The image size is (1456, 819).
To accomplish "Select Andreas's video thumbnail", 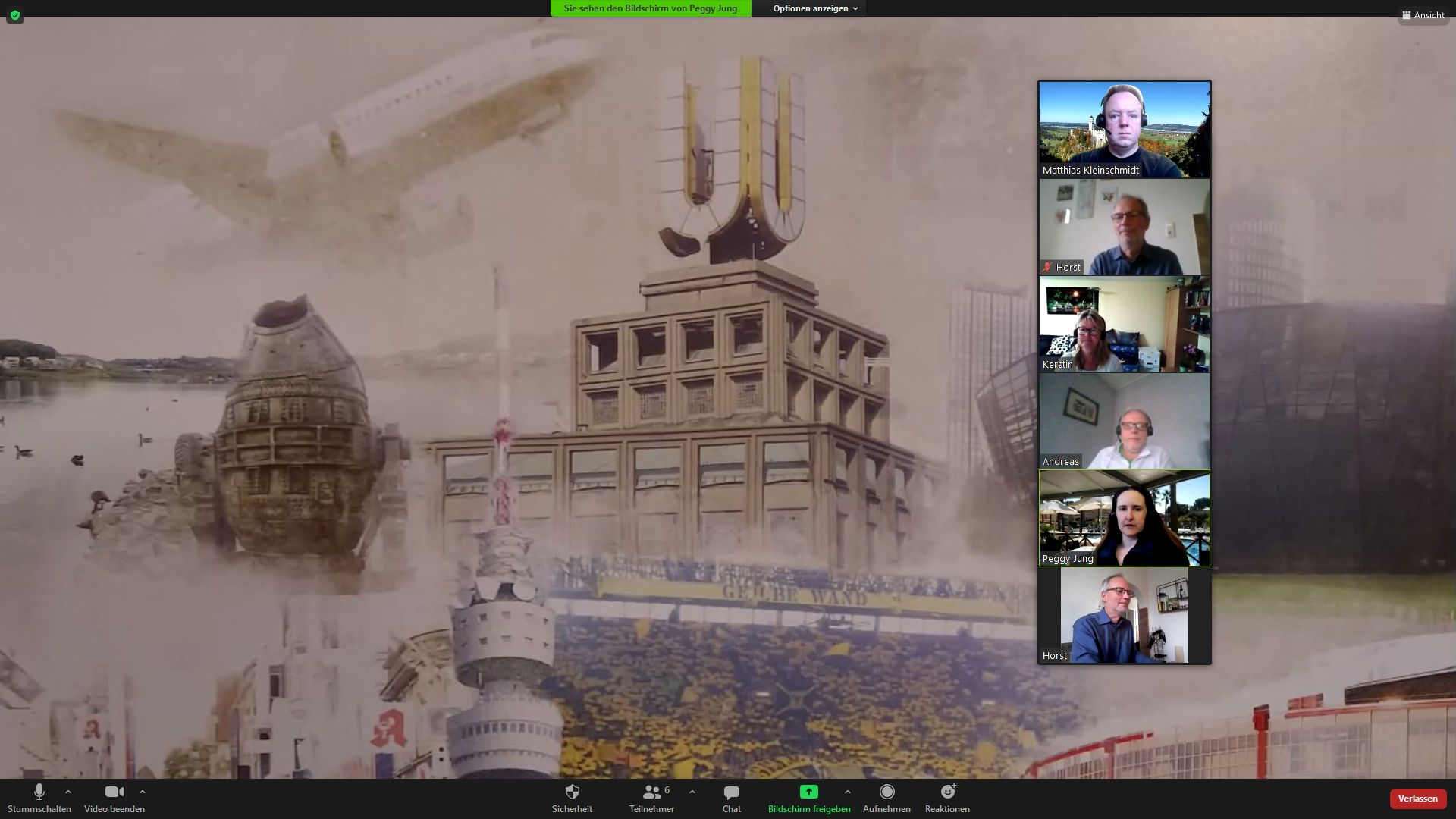I will coord(1124,421).
